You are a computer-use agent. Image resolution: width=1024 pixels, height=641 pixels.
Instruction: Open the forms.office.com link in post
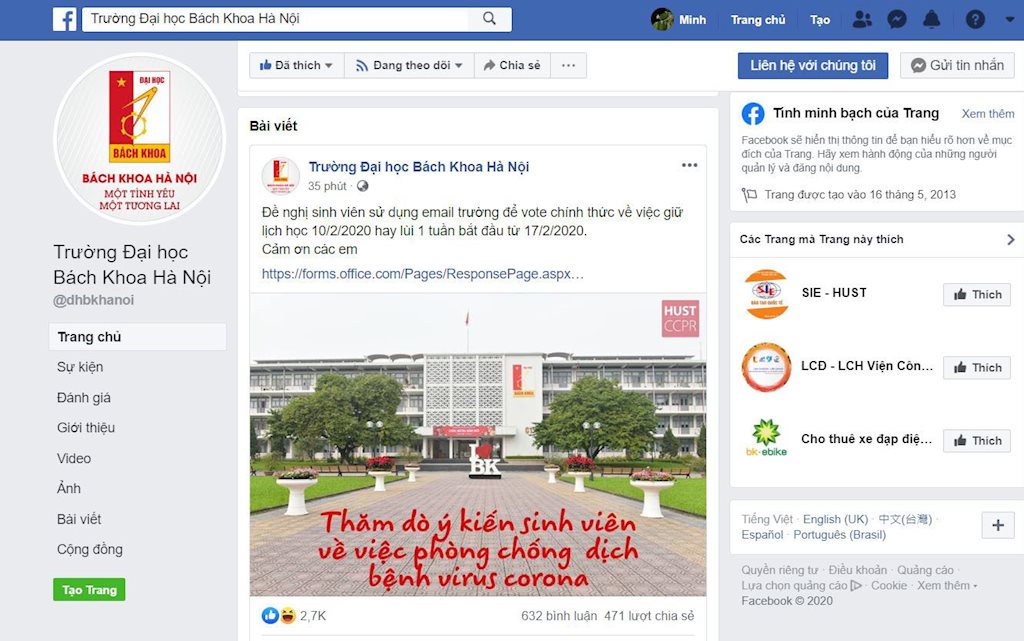[422, 273]
